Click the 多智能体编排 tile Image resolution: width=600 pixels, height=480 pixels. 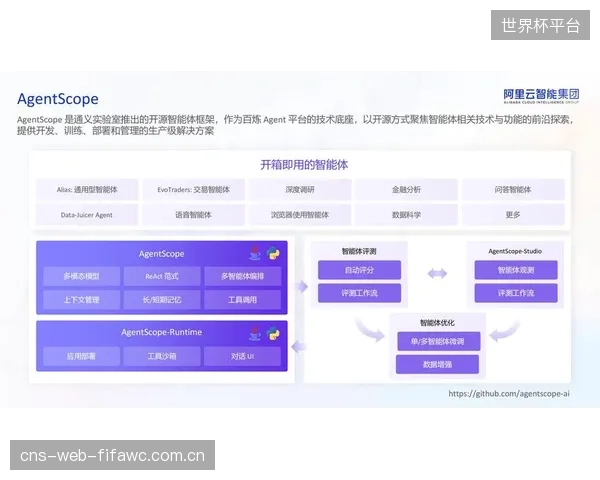tap(243, 276)
